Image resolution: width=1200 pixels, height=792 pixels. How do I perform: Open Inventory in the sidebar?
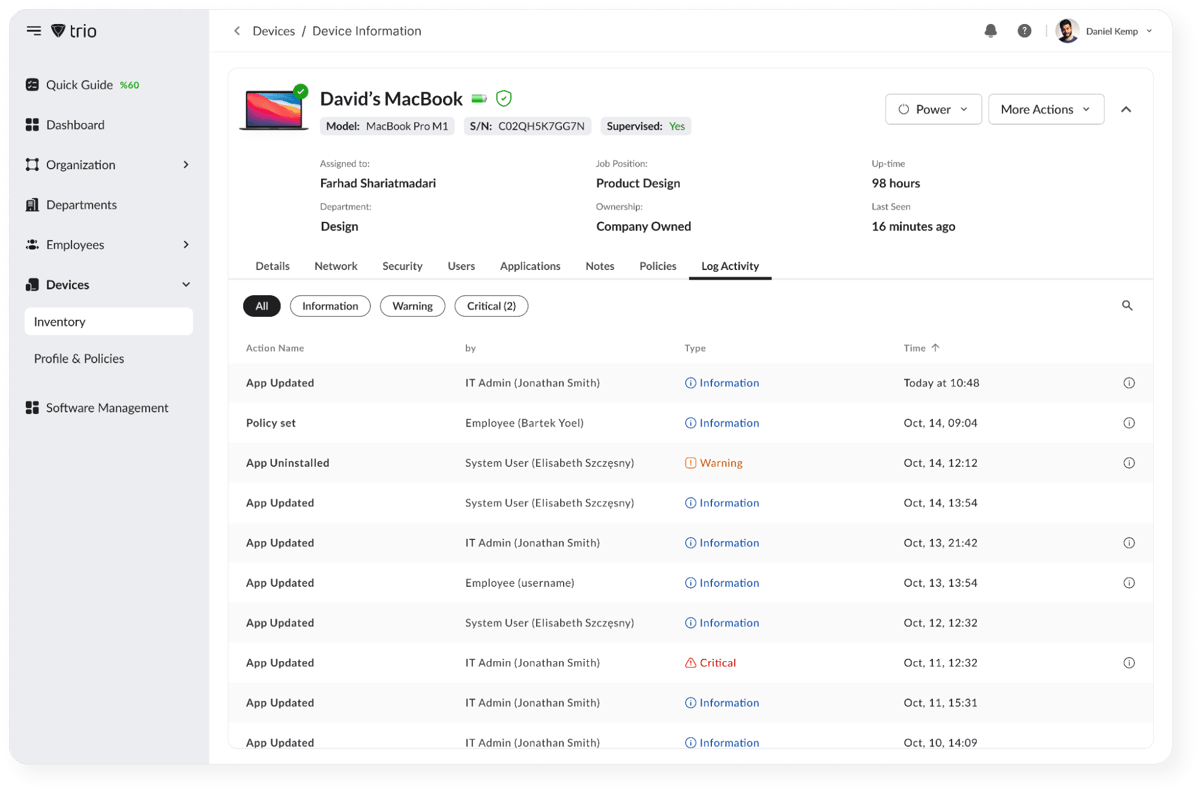[x=108, y=322]
